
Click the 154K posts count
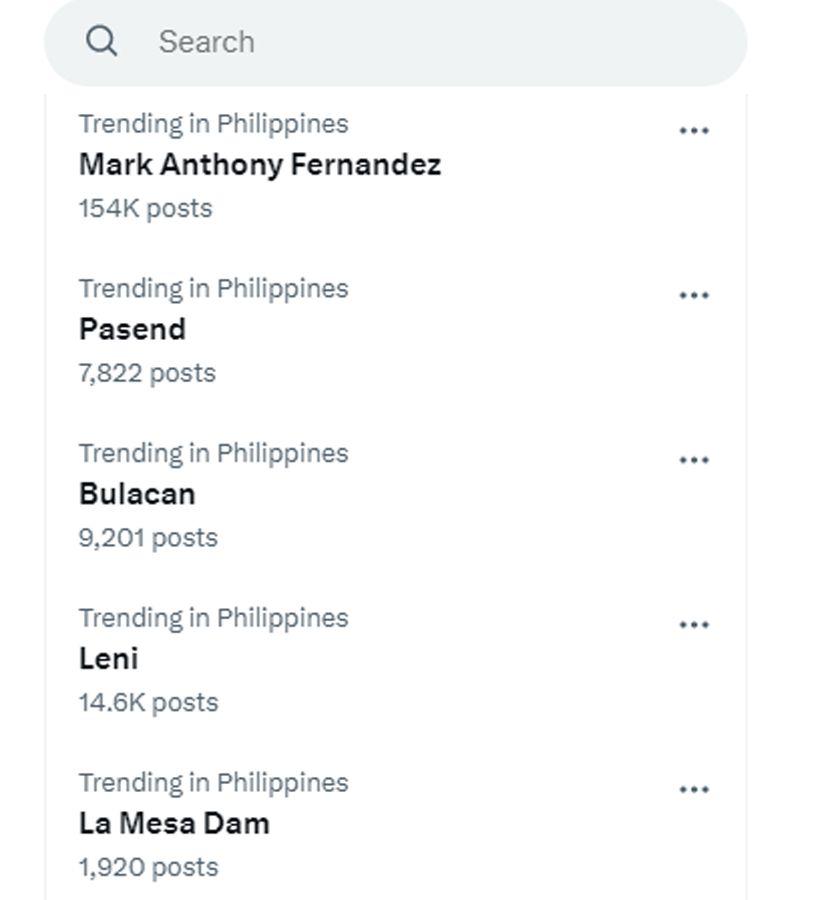[146, 208]
